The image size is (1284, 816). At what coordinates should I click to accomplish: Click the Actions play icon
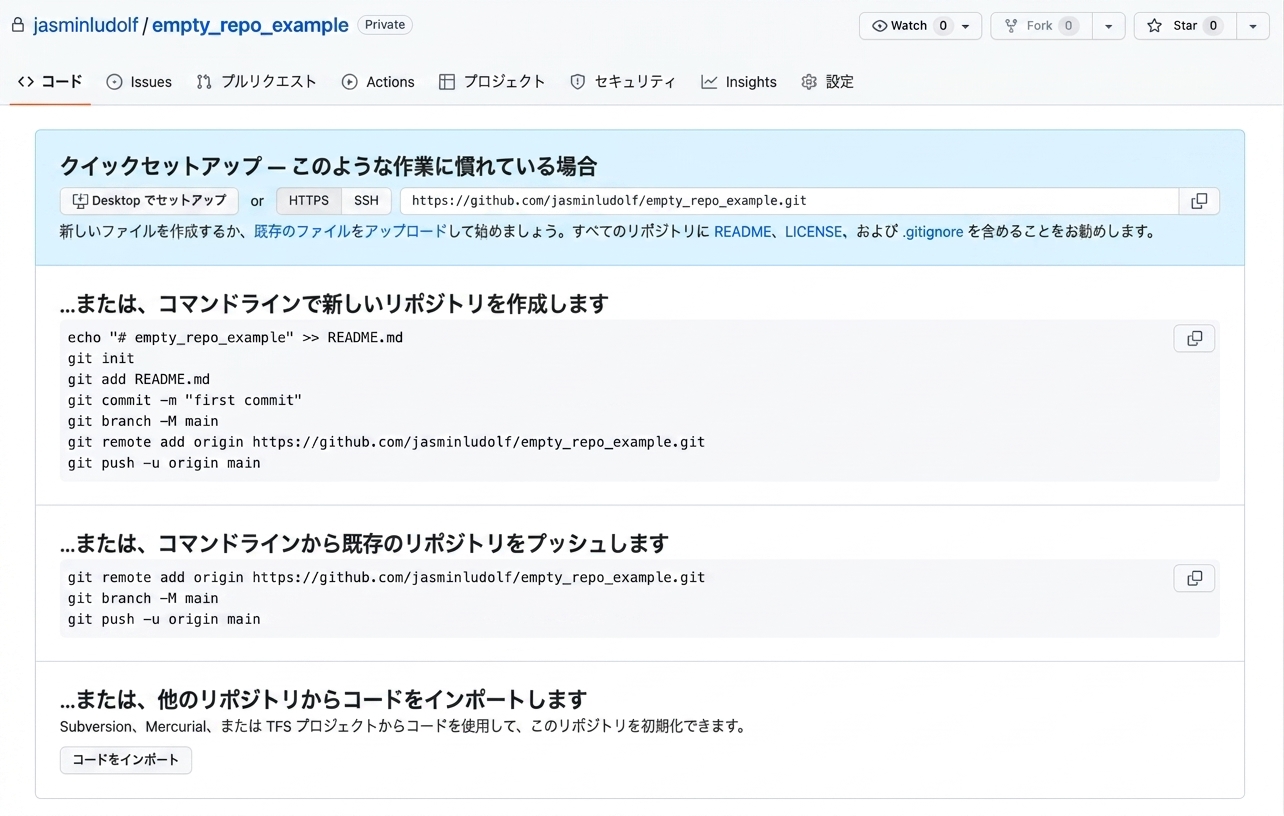click(x=349, y=82)
